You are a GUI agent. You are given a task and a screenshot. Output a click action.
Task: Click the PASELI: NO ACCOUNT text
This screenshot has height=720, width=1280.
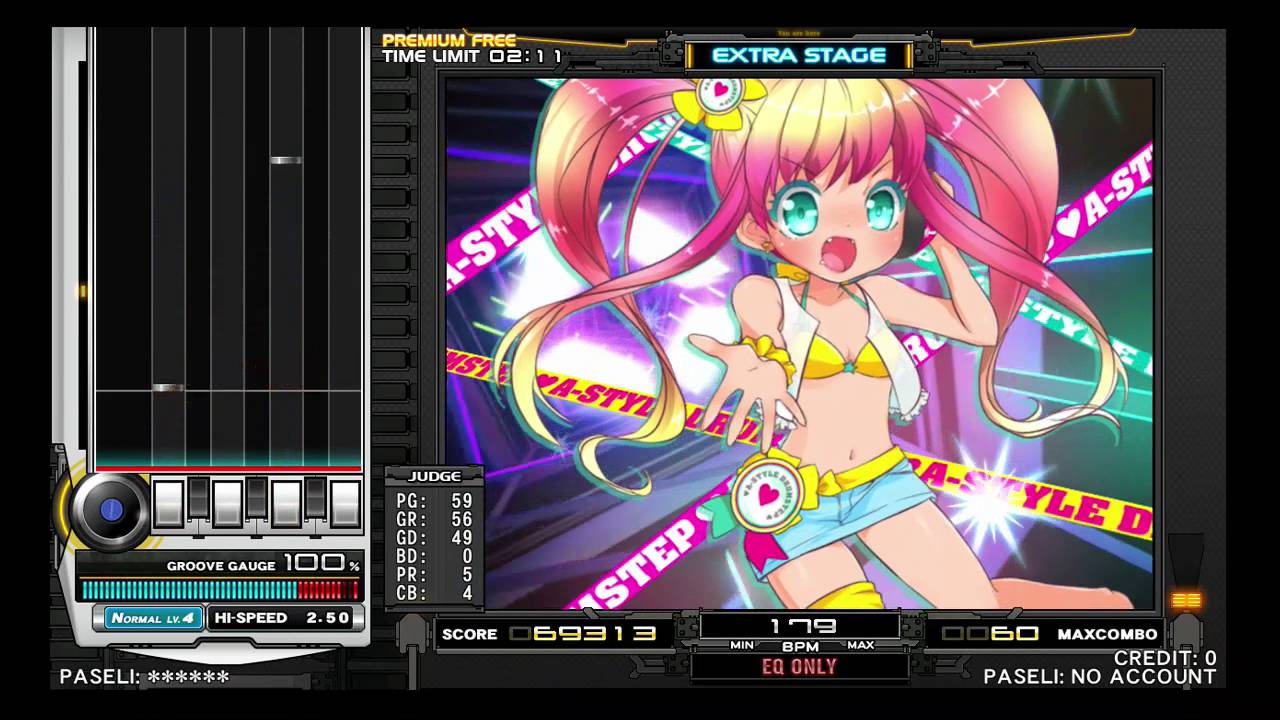[x=1100, y=677]
